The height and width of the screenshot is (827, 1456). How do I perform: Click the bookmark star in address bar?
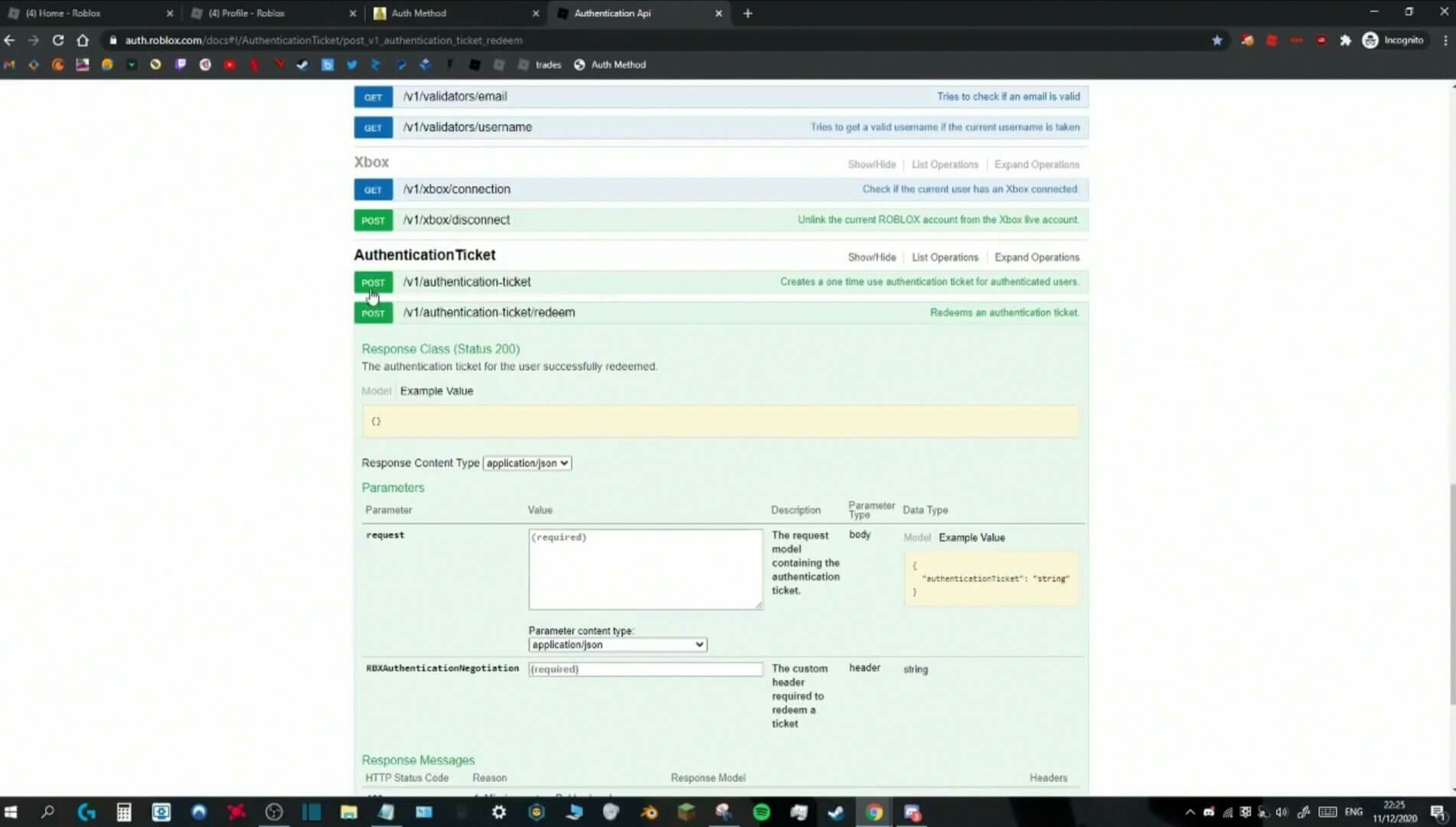1216,40
